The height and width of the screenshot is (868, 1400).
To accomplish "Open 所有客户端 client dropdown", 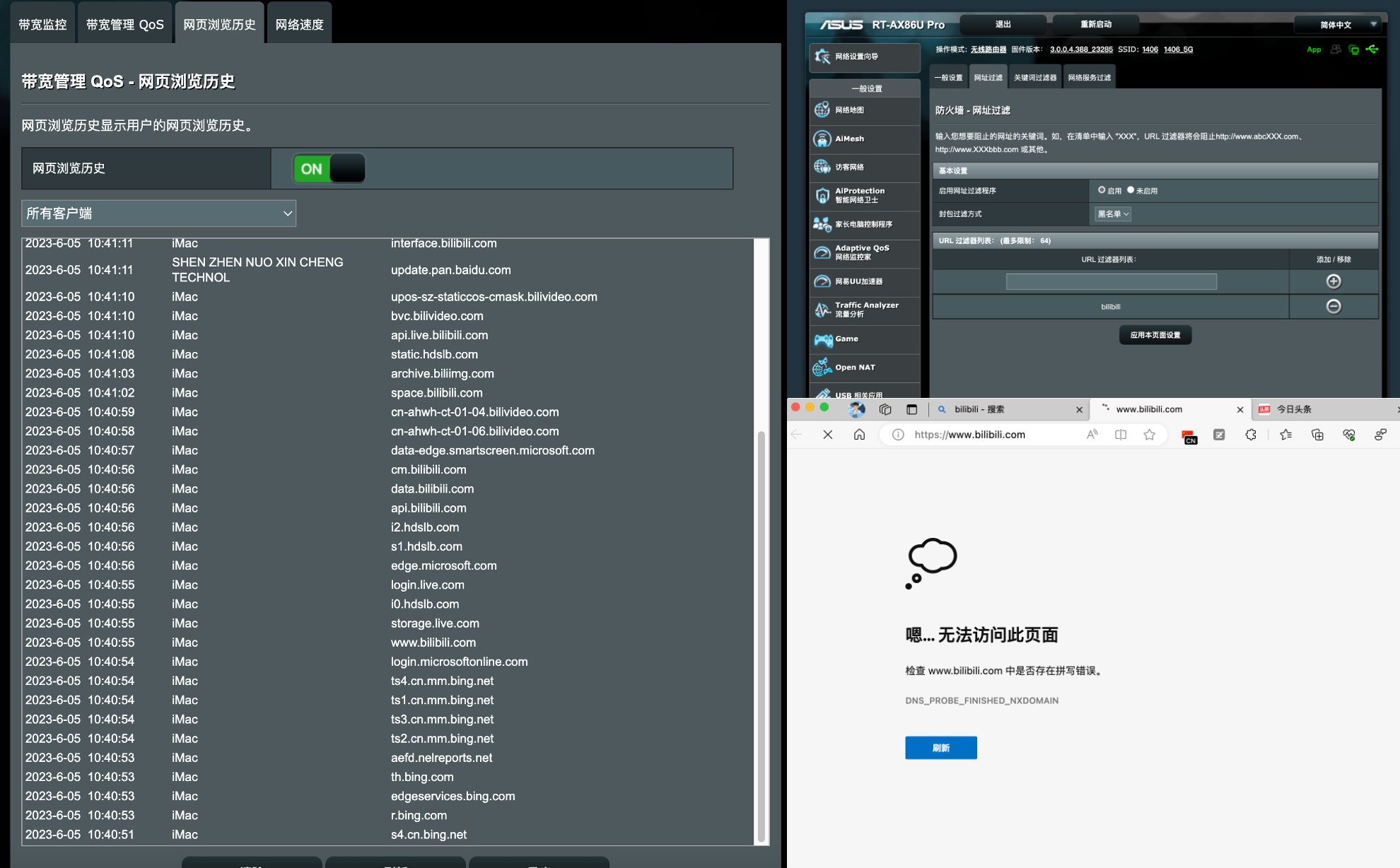I will click(x=158, y=213).
